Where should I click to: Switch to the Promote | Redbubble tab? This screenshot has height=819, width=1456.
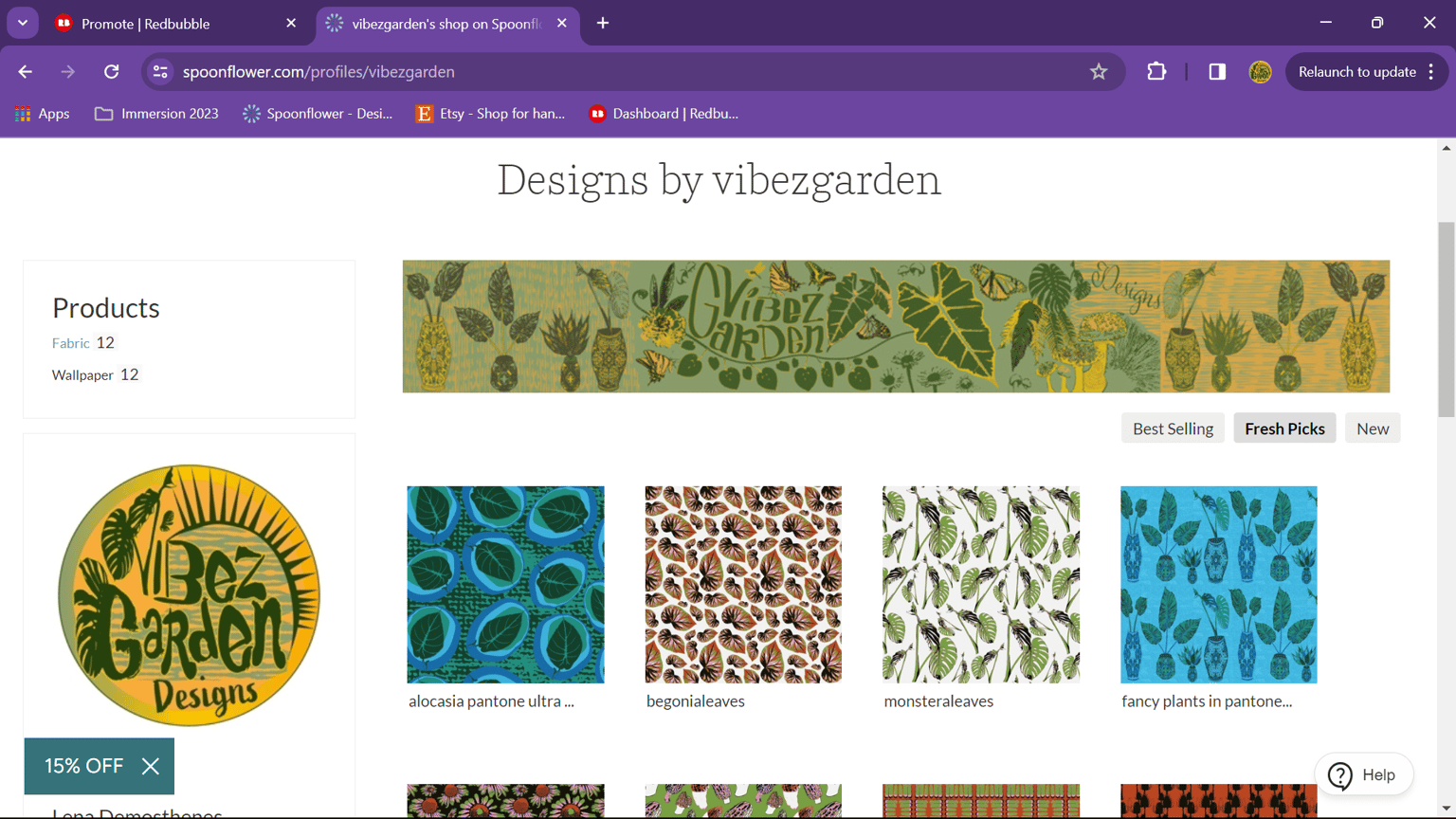coord(176,24)
